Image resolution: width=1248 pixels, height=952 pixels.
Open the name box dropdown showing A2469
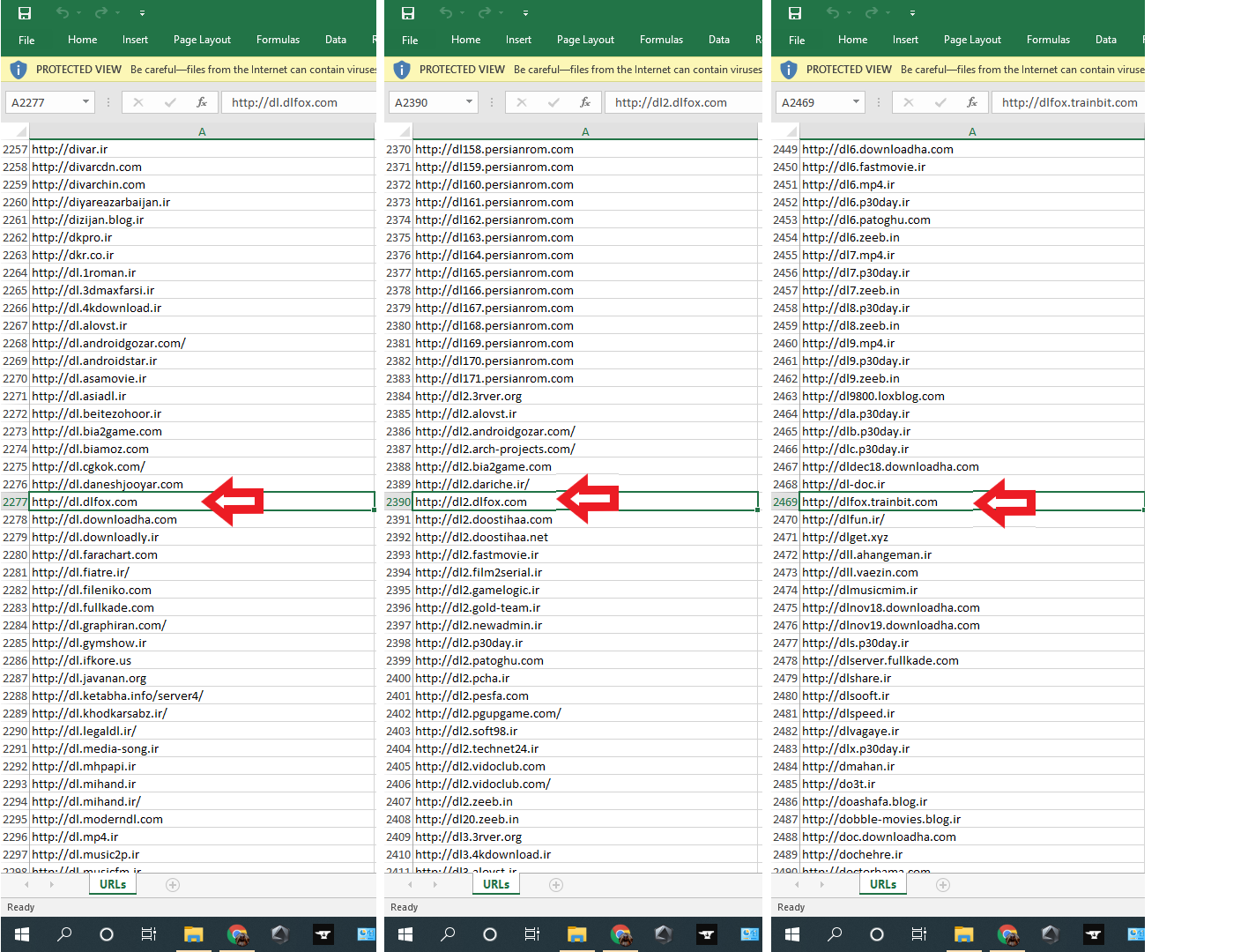point(856,102)
